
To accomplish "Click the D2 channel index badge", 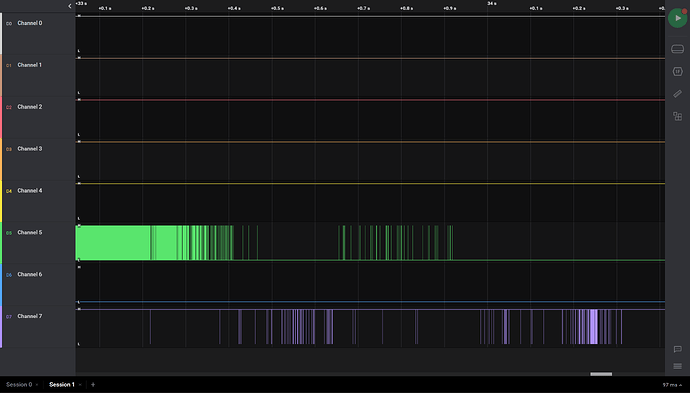I will [x=9, y=107].
